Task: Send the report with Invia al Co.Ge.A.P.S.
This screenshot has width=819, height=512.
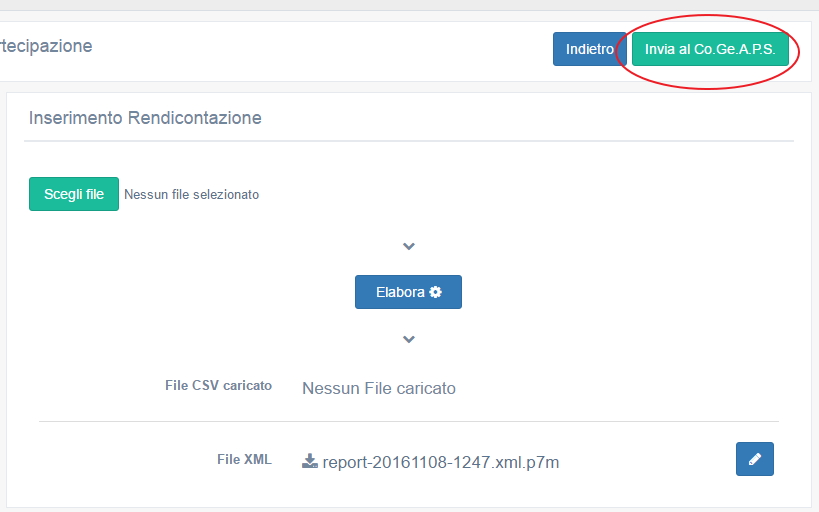Action: click(710, 49)
